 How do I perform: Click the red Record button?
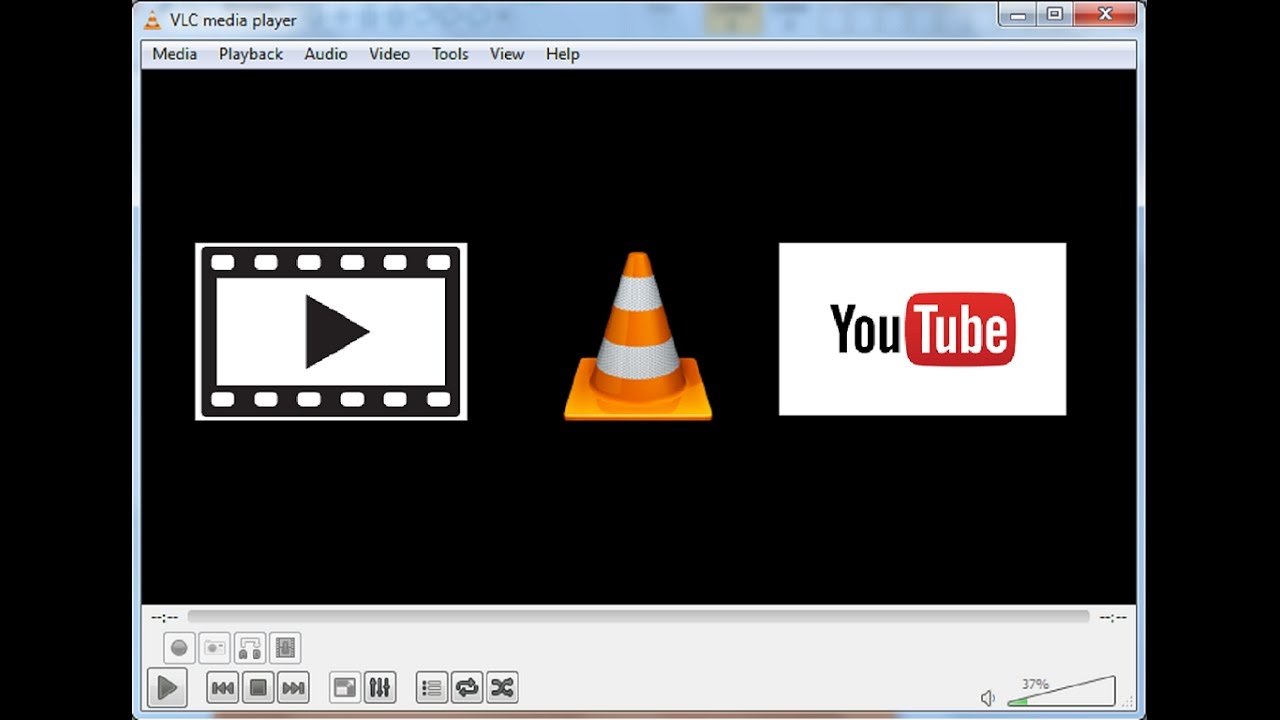point(179,648)
